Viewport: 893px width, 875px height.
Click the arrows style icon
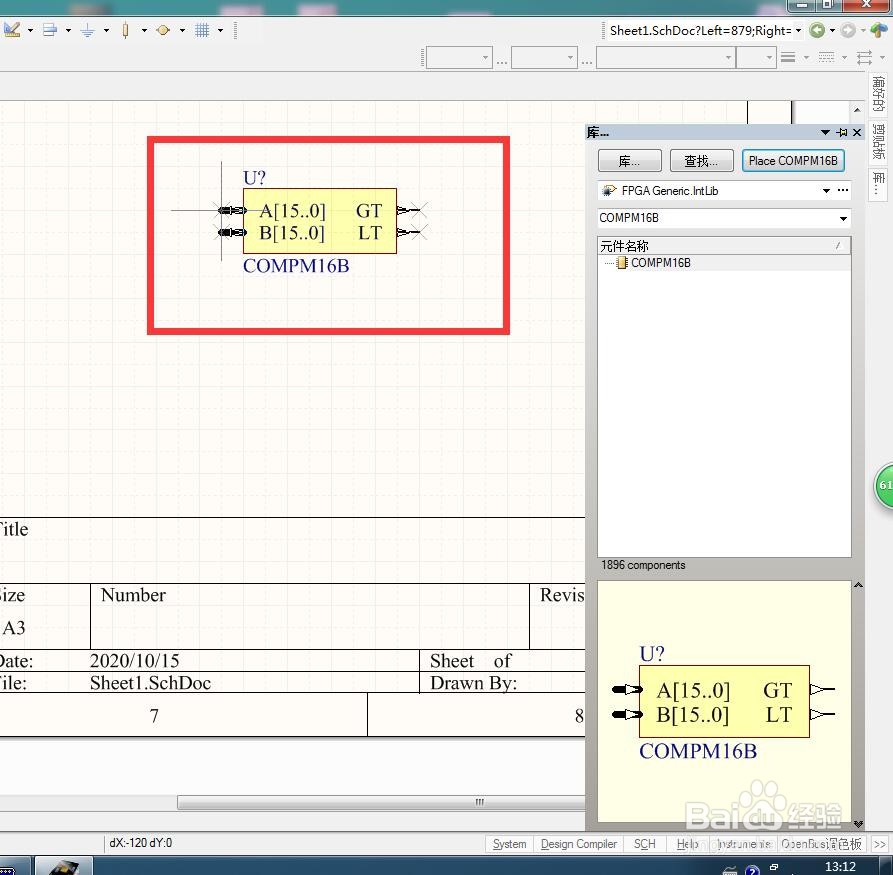[865, 57]
